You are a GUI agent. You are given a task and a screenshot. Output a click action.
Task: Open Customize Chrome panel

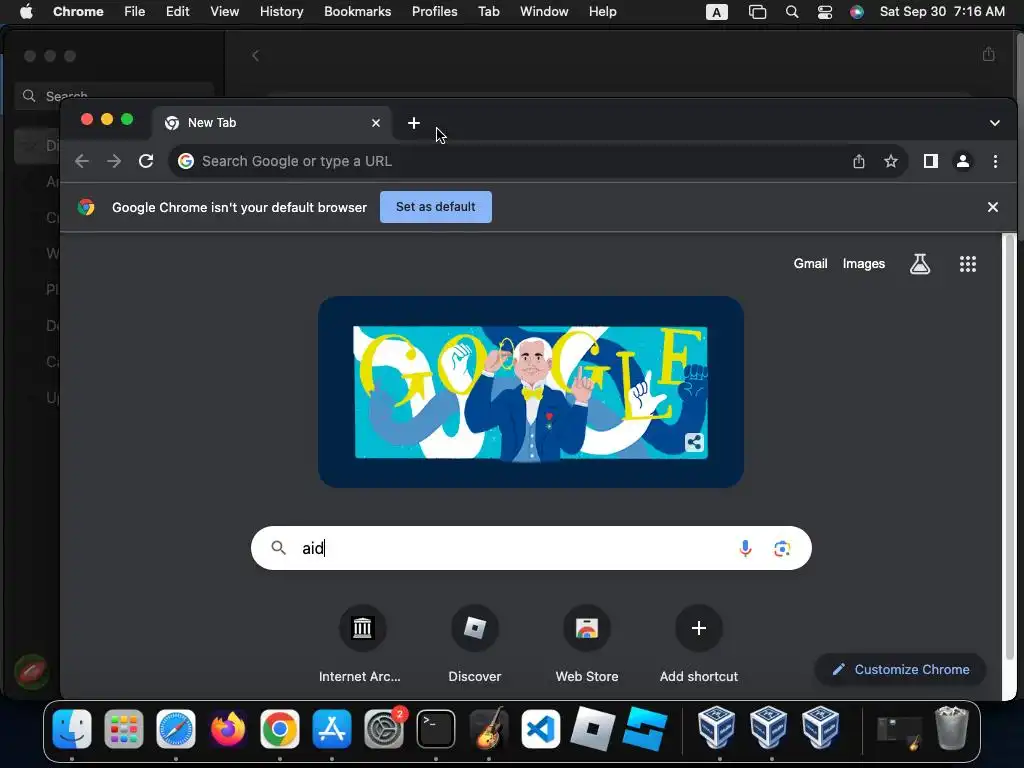point(900,669)
